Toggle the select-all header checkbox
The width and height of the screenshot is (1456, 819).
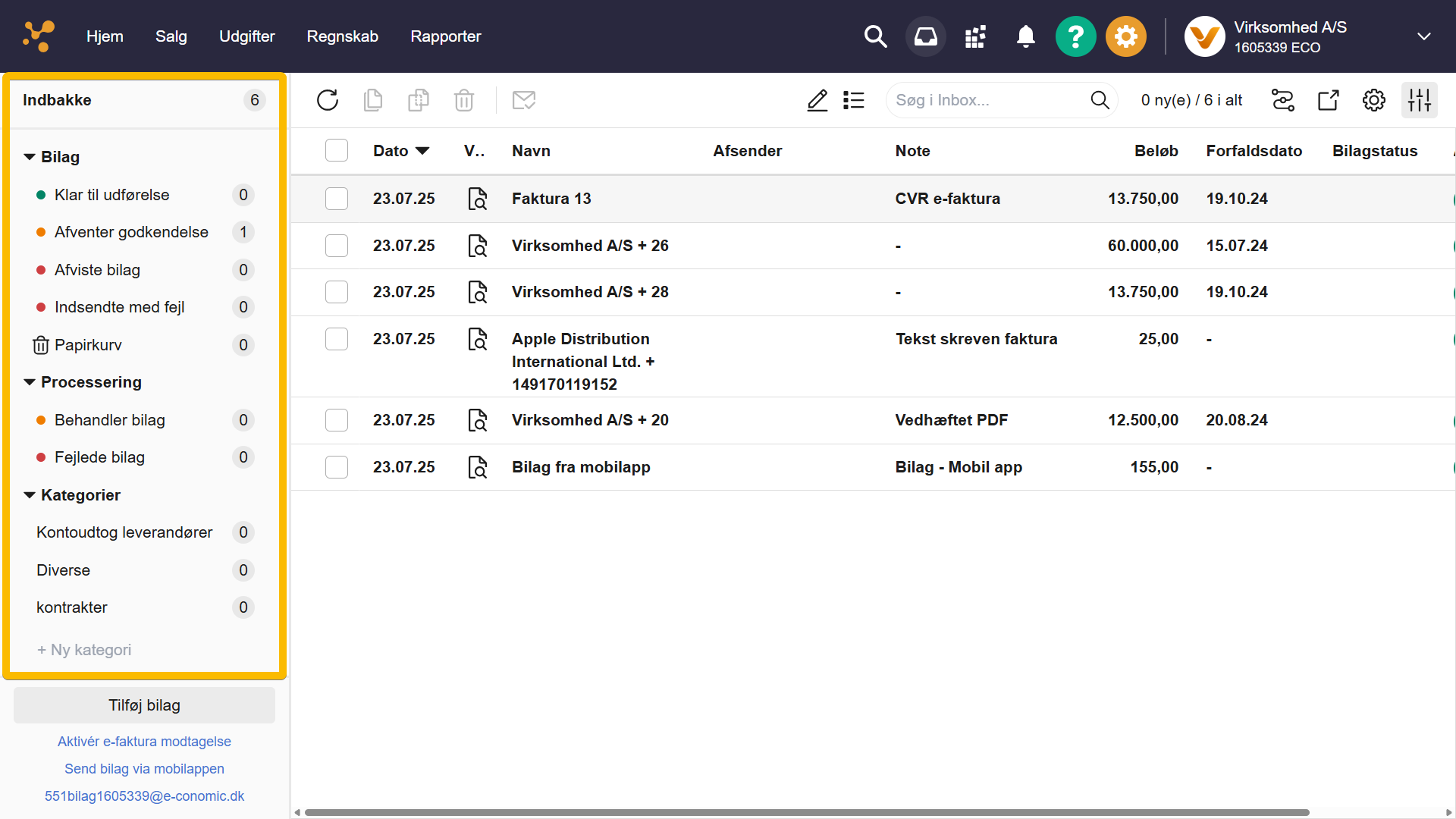(x=337, y=151)
